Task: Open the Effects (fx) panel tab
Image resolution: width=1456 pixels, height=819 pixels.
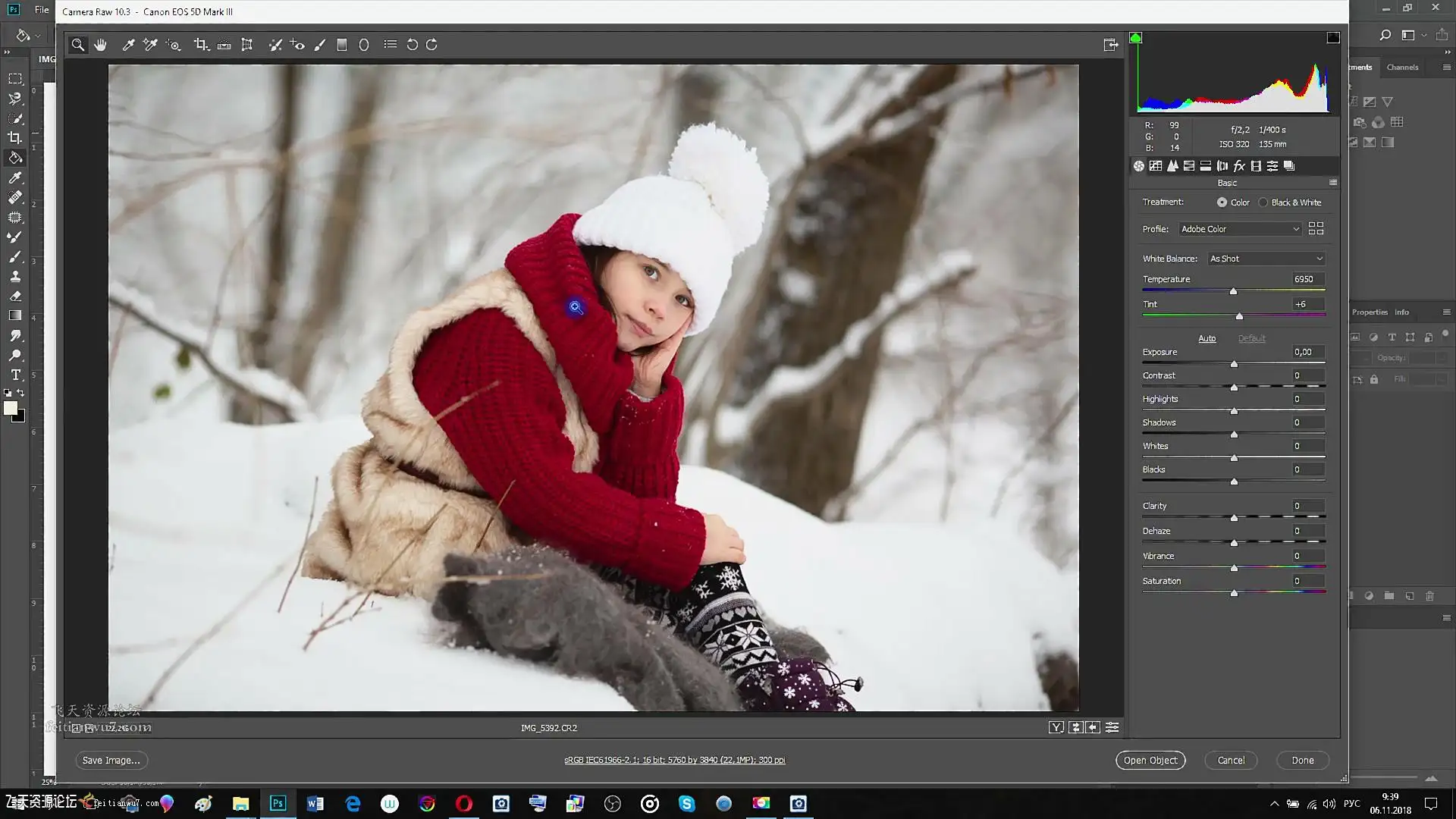Action: pyautogui.click(x=1239, y=166)
